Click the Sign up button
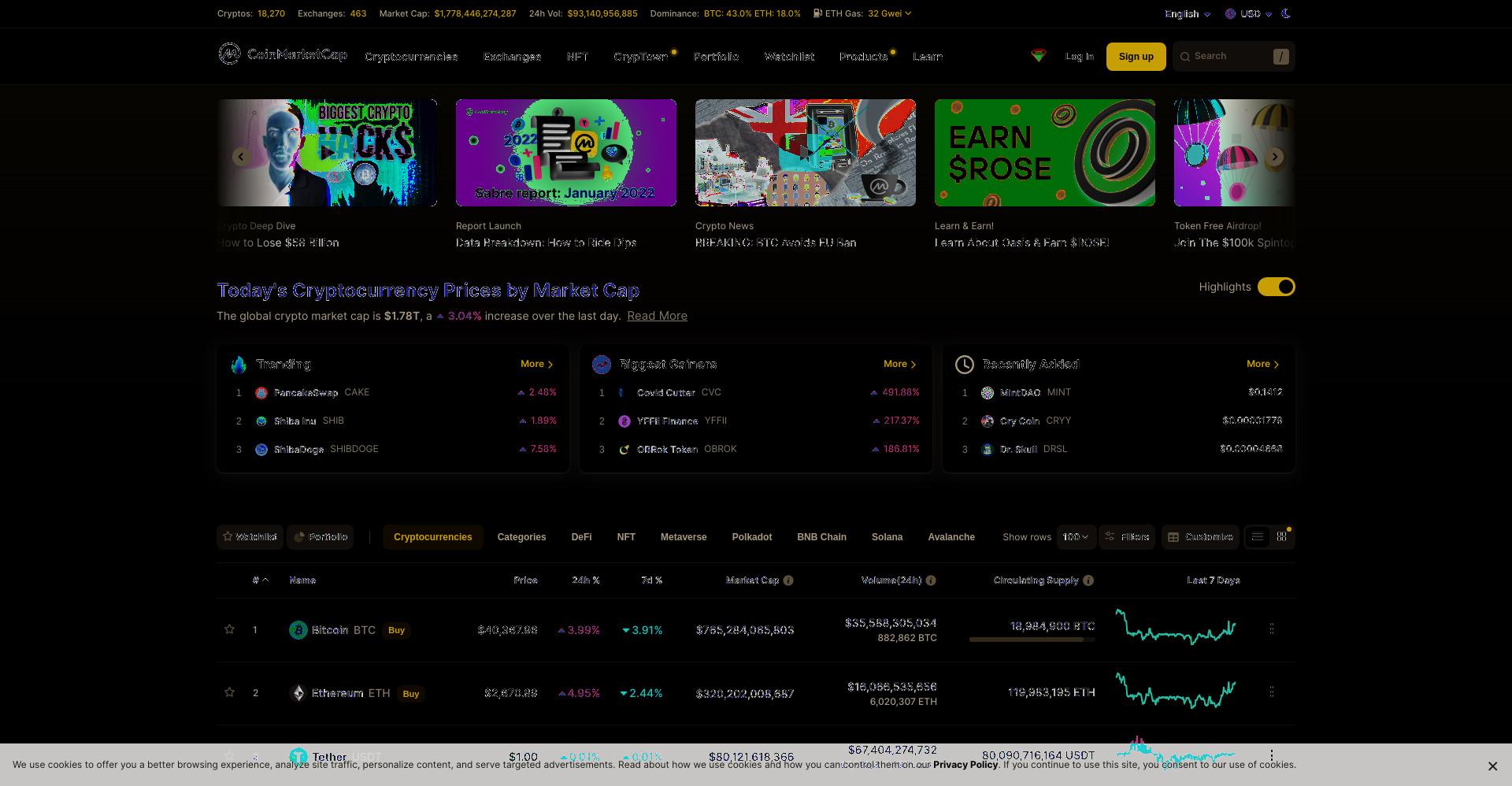1512x786 pixels. (x=1136, y=57)
